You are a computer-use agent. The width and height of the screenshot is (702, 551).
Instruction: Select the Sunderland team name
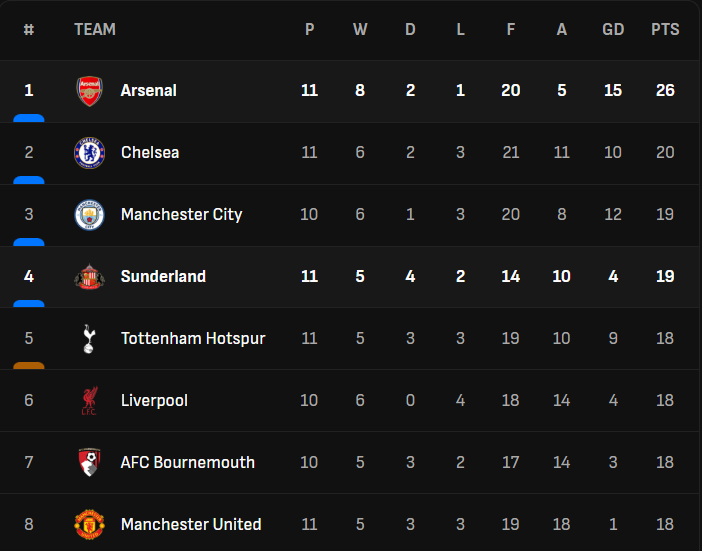(x=163, y=277)
